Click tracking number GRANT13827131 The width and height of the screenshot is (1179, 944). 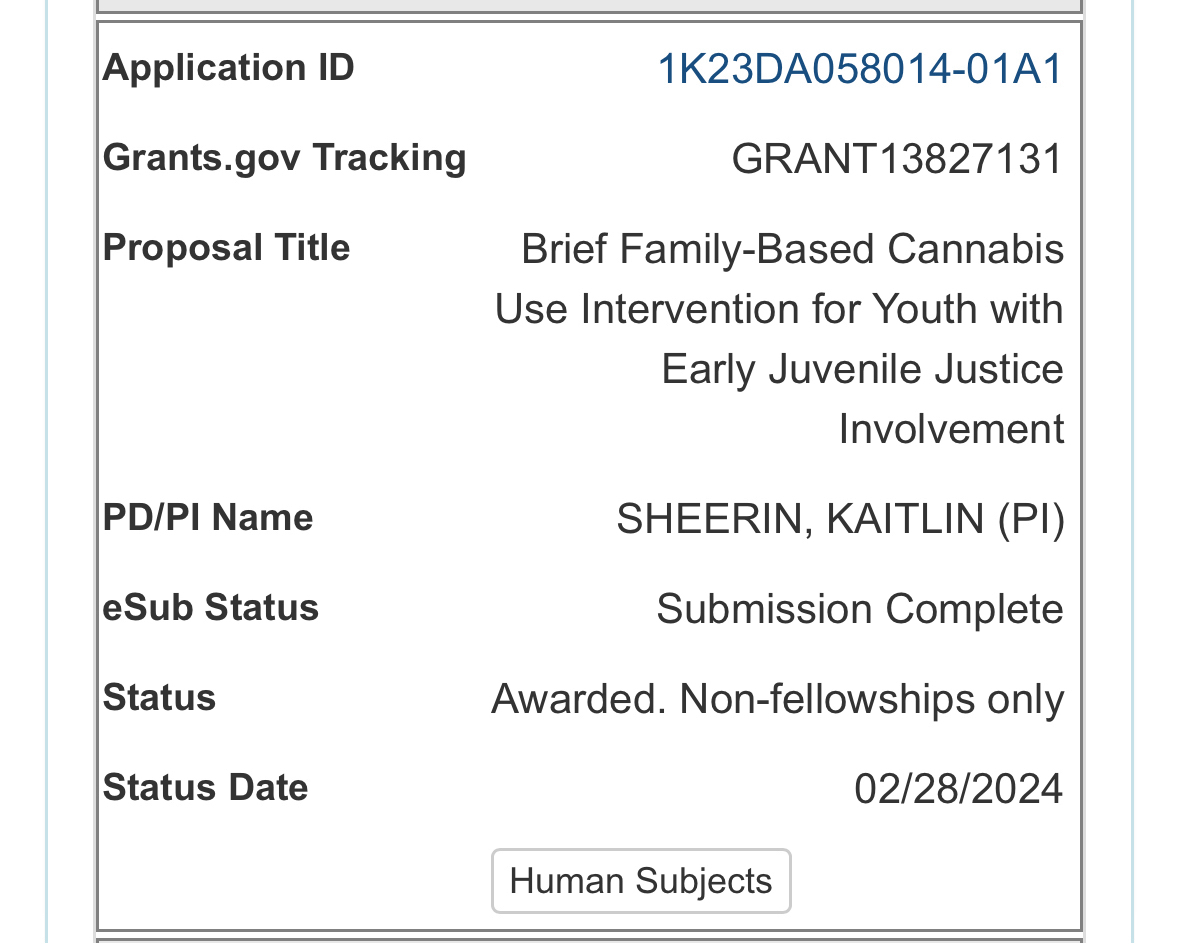pos(897,159)
